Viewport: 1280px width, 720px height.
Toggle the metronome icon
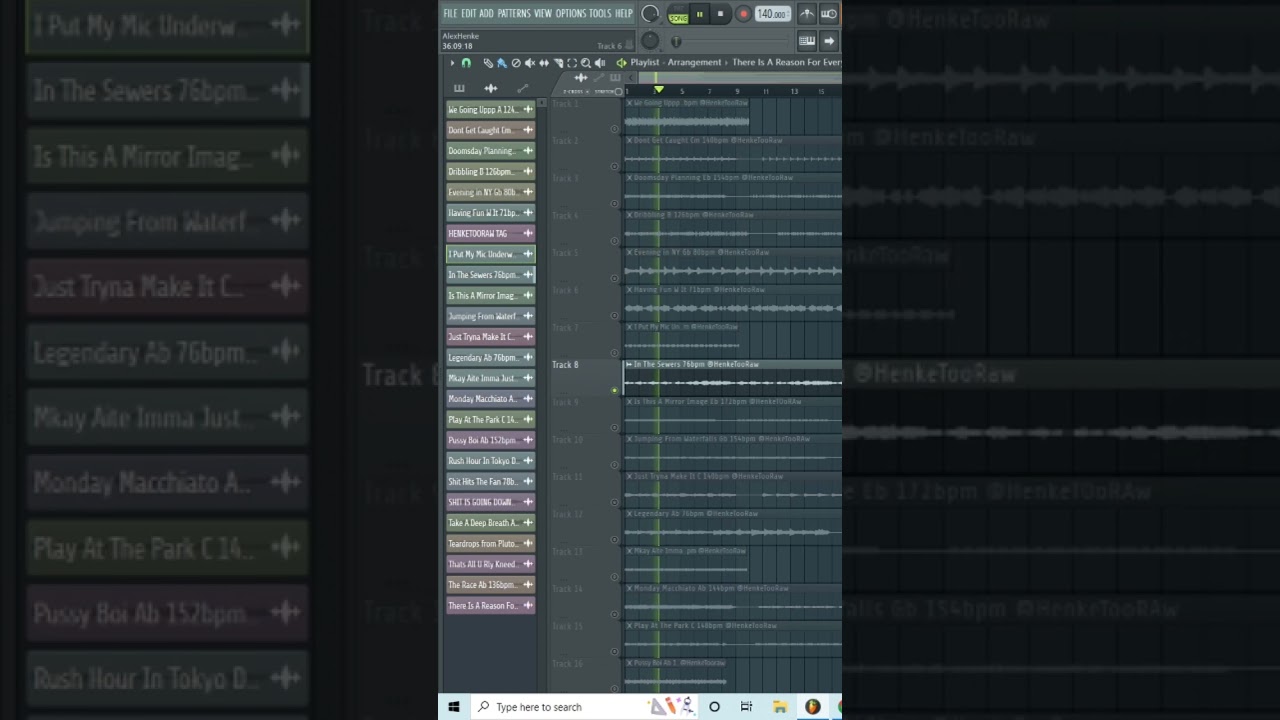coord(807,14)
